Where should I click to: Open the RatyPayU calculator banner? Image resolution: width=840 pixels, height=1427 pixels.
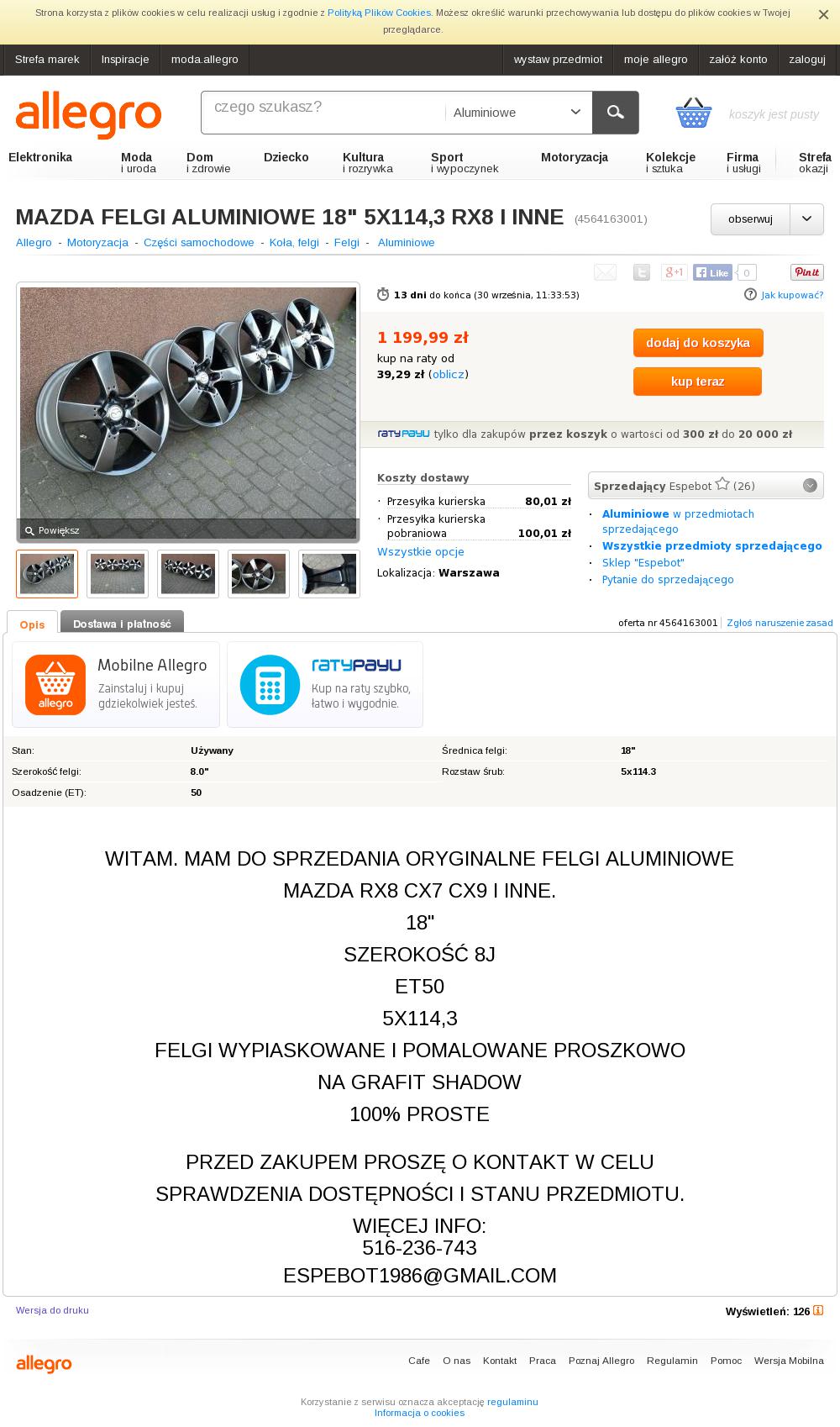coord(325,685)
